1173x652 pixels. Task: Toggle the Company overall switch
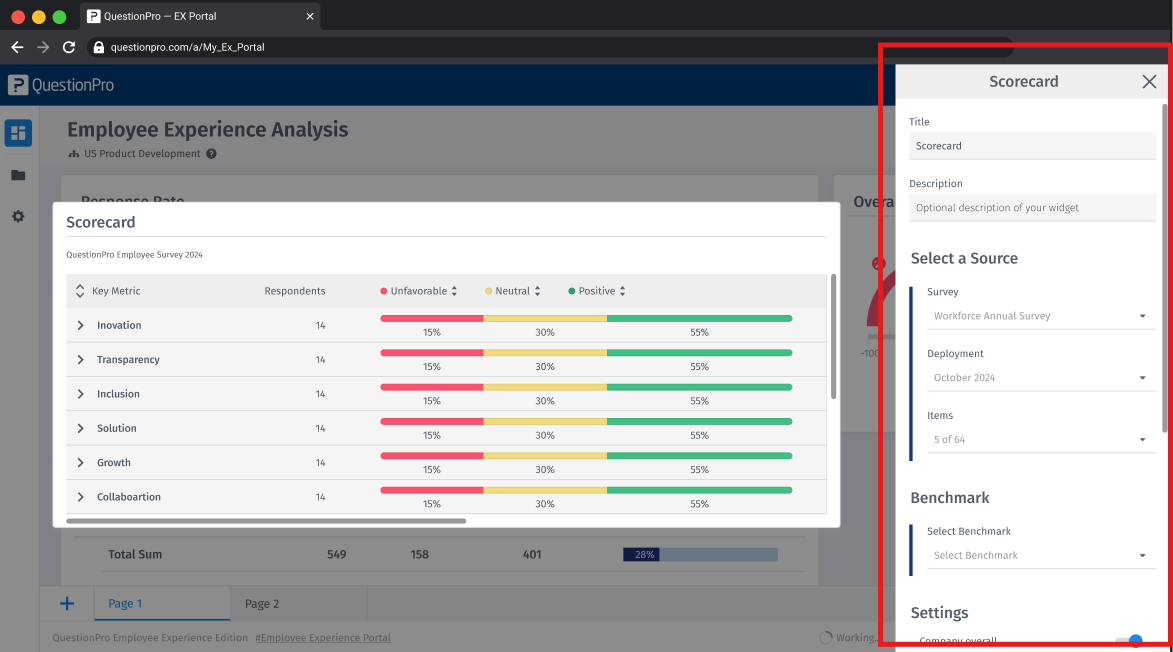1129,641
